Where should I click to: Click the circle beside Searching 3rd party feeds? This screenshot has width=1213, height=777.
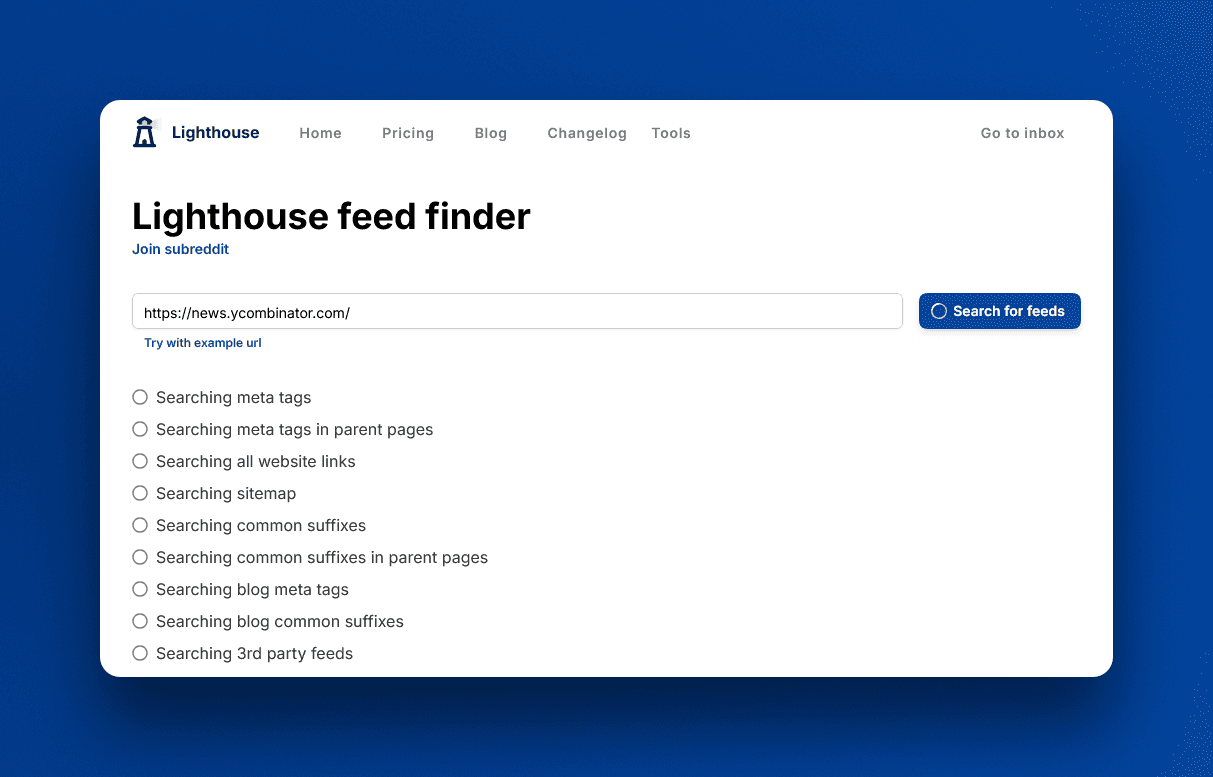click(140, 654)
